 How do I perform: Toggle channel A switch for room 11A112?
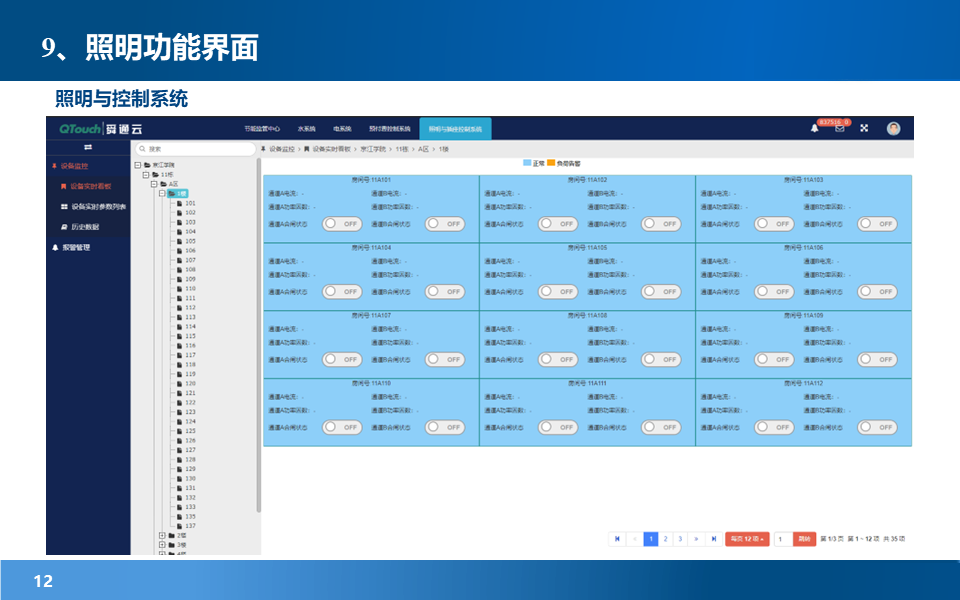[774, 427]
